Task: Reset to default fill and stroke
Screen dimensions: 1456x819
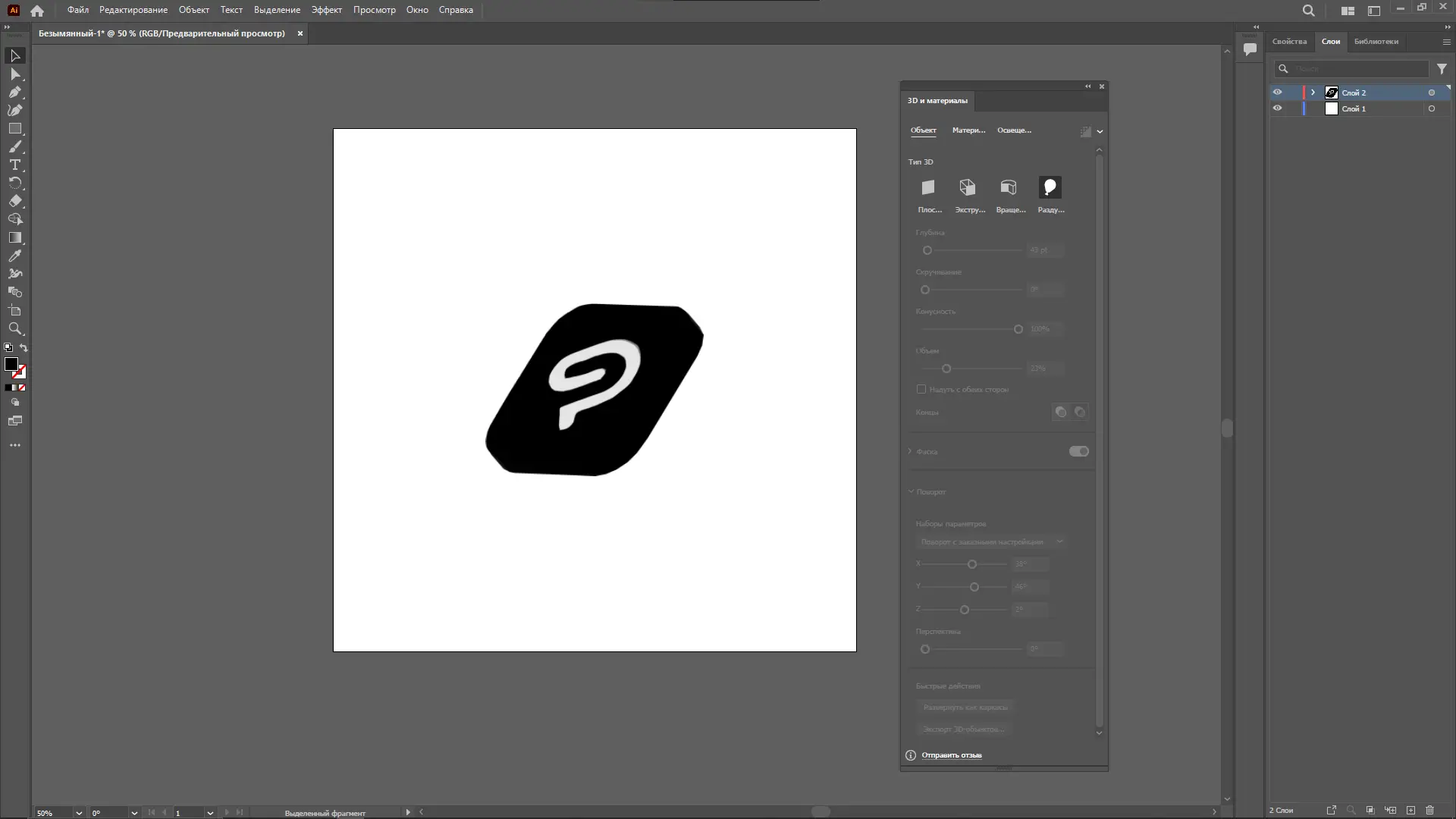Action: click(x=8, y=348)
